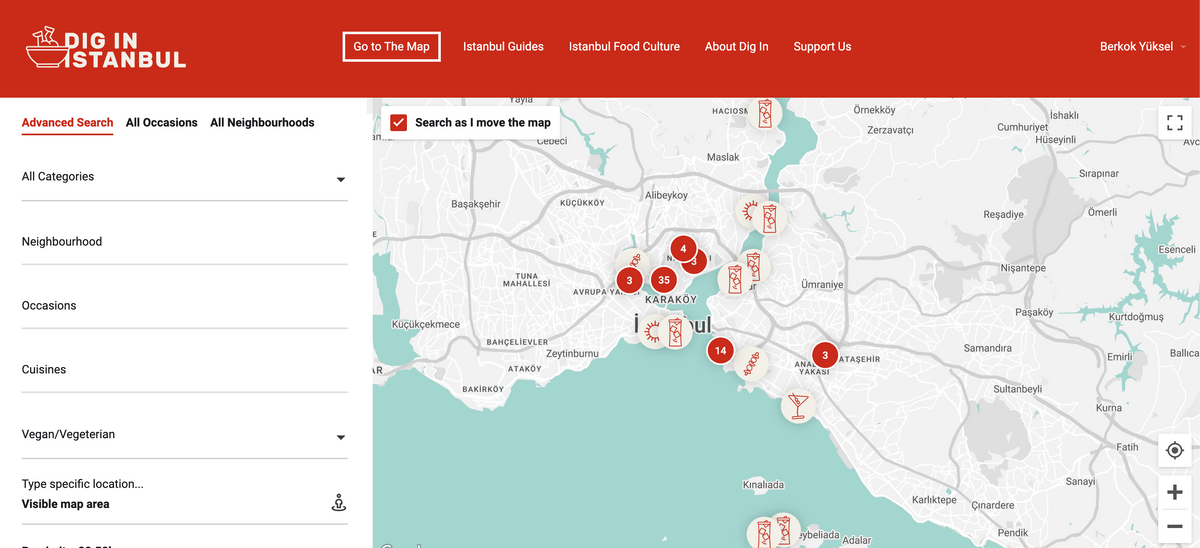
Task: Click the Ümraniye map label
Action: click(x=822, y=285)
